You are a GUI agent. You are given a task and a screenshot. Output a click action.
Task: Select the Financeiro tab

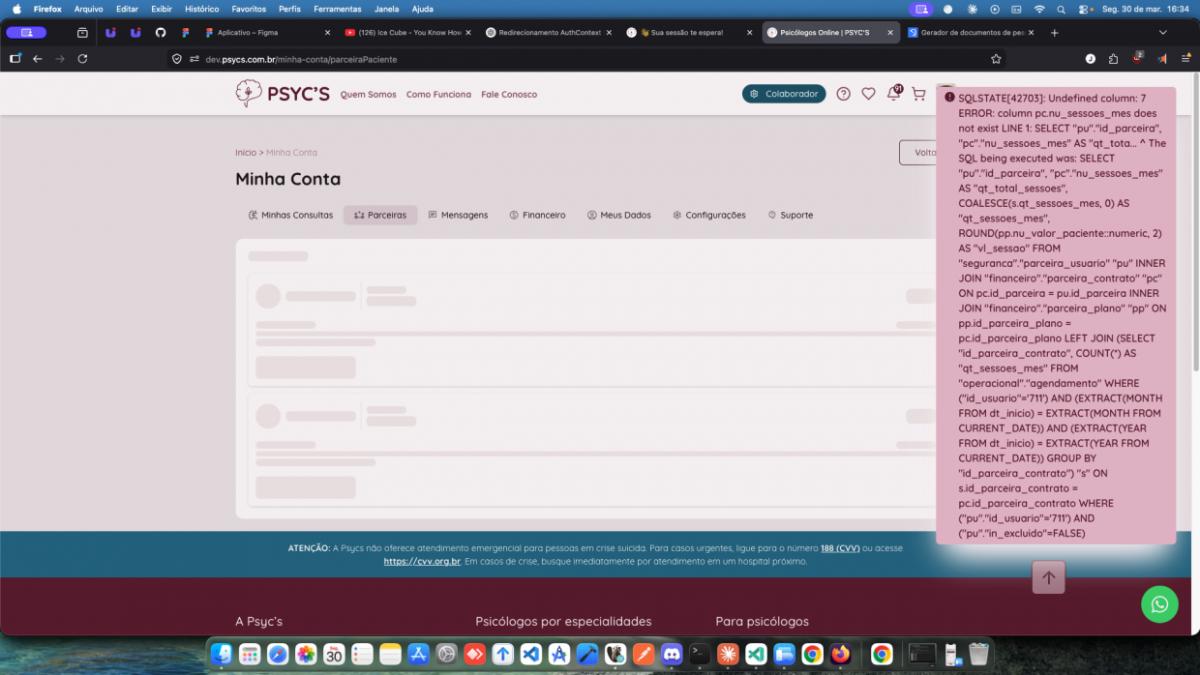pyautogui.click(x=537, y=215)
